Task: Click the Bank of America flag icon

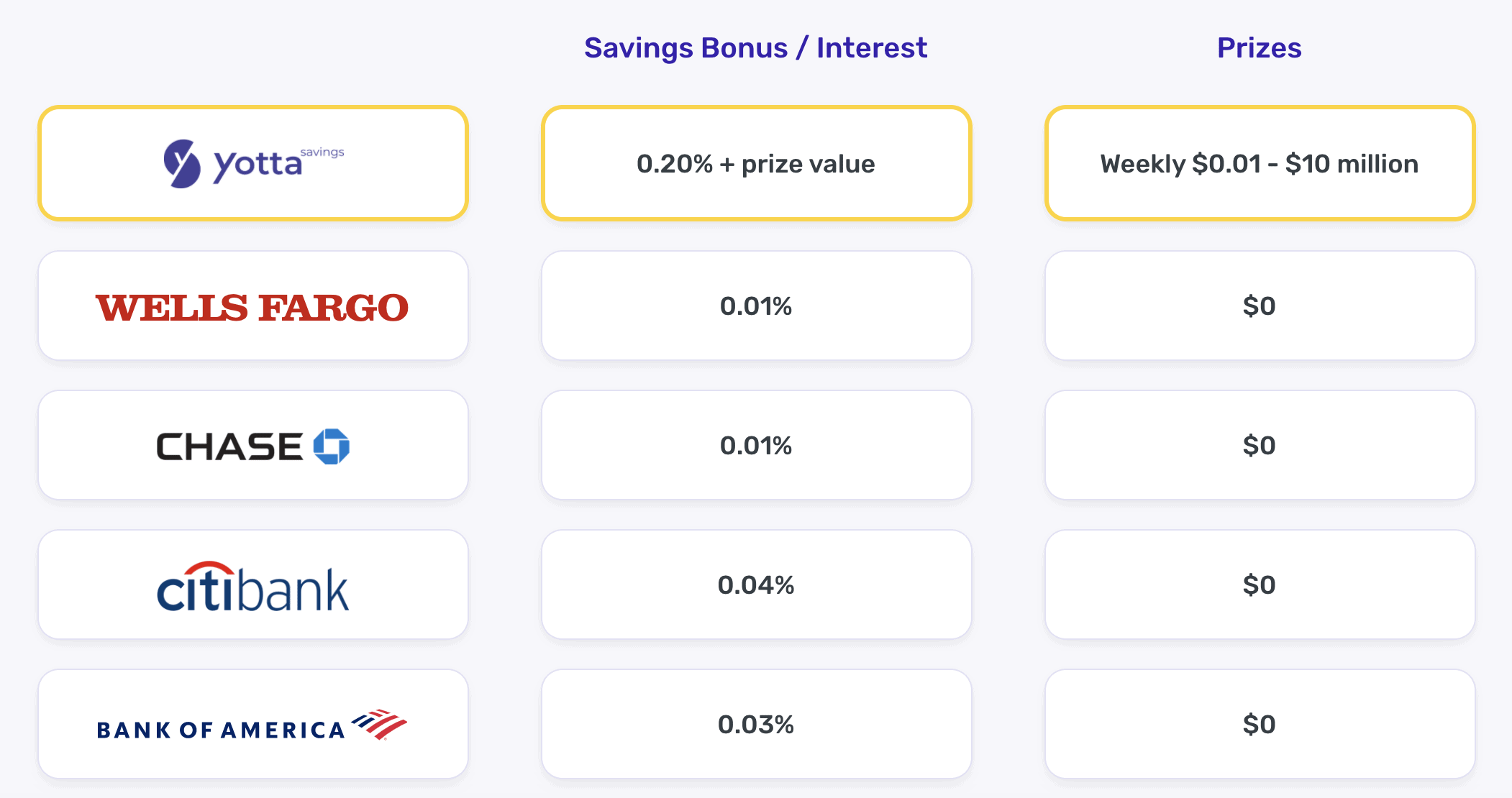Action: 379,724
